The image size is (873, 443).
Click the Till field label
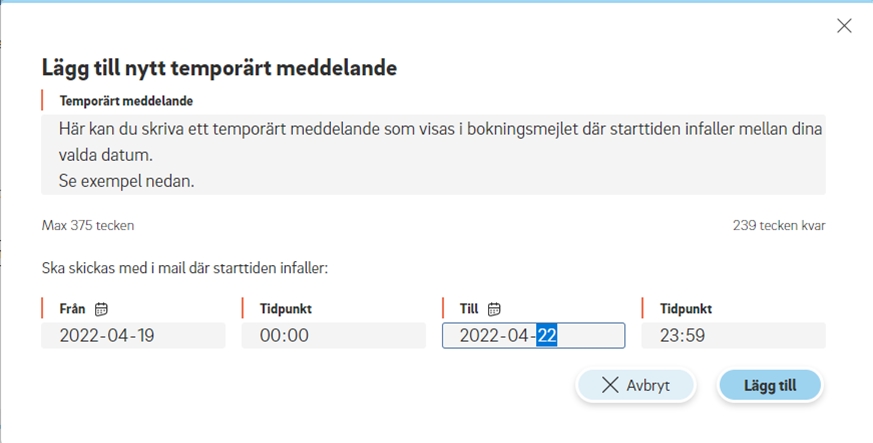[471, 309]
